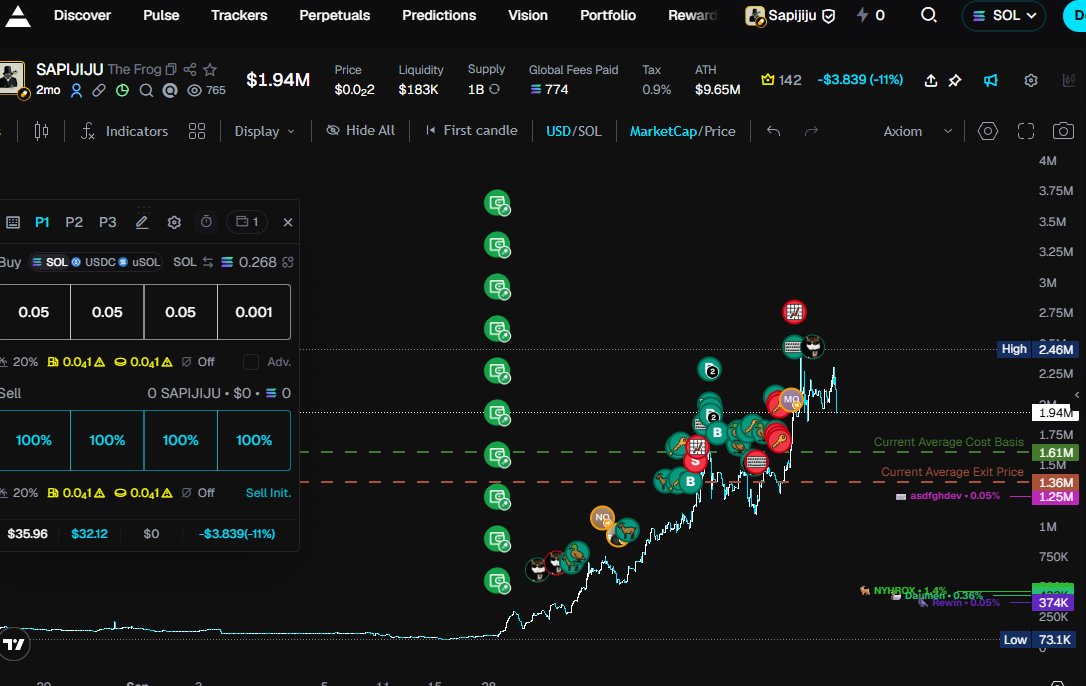Image resolution: width=1086 pixels, height=686 pixels.
Task: Click the Axiom triangle logo
Action: coord(17,16)
